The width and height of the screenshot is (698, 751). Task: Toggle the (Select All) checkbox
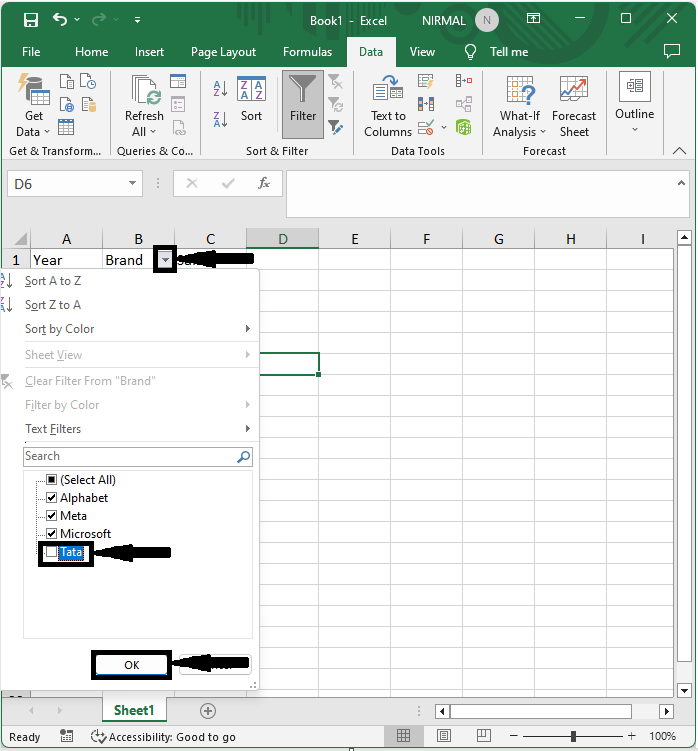coord(52,479)
